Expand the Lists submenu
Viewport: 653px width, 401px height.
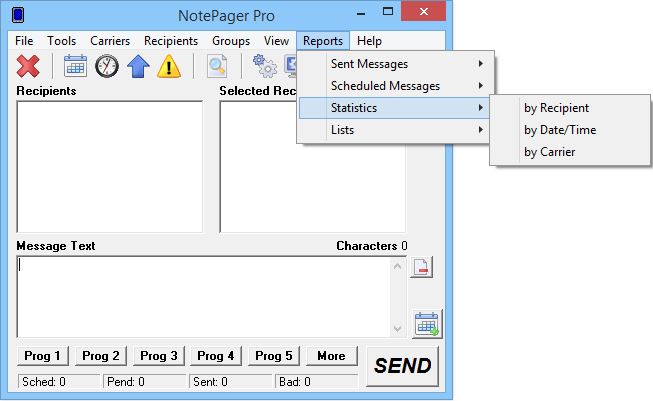click(395, 130)
